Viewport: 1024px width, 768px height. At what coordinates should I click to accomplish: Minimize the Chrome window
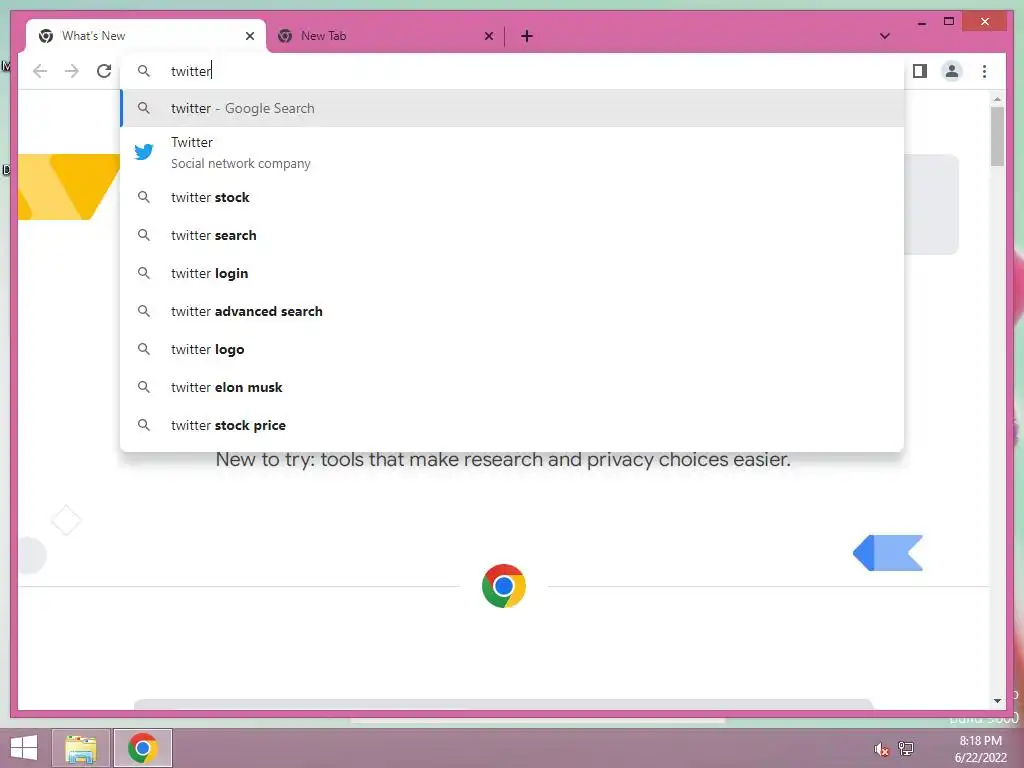pos(921,22)
